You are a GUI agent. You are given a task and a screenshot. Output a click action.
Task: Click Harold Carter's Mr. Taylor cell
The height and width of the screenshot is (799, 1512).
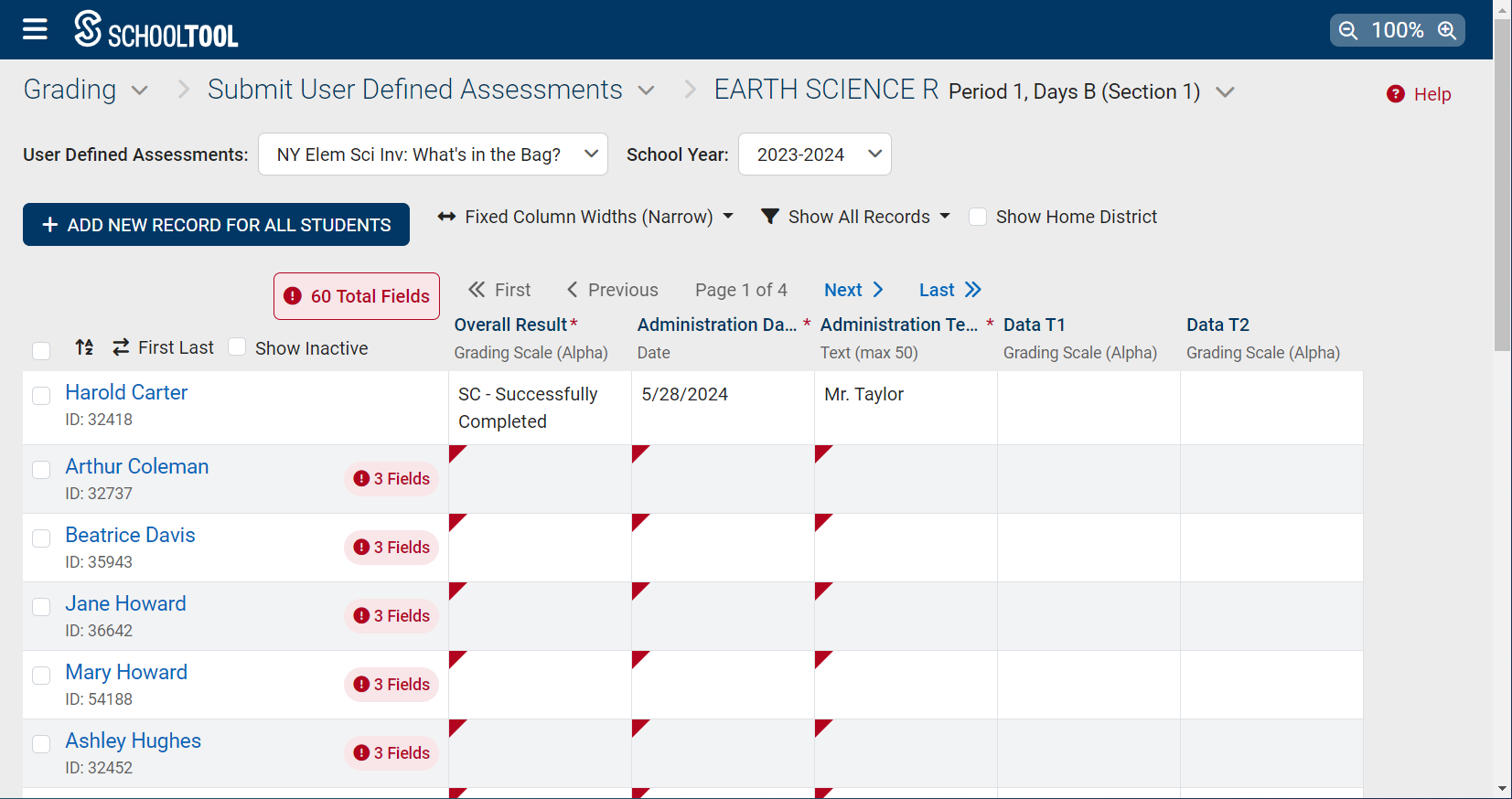(x=906, y=408)
